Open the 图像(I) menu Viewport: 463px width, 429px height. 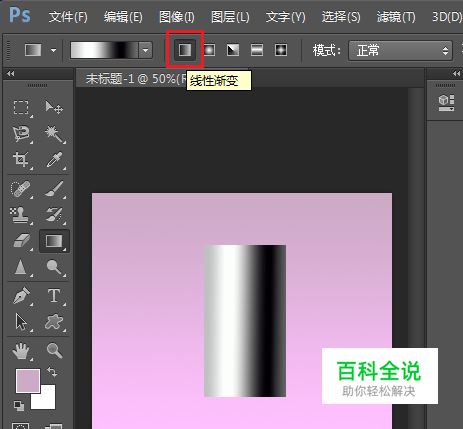tap(177, 17)
